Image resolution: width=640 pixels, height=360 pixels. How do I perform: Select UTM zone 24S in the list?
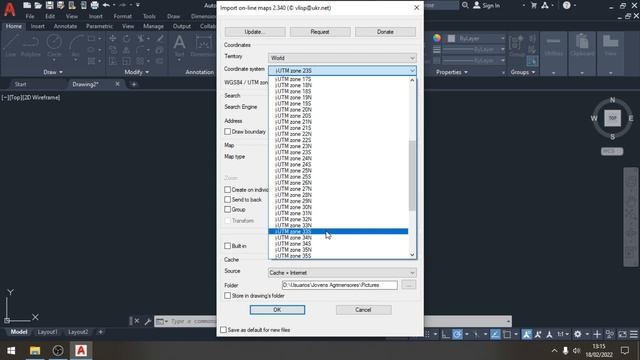point(338,164)
